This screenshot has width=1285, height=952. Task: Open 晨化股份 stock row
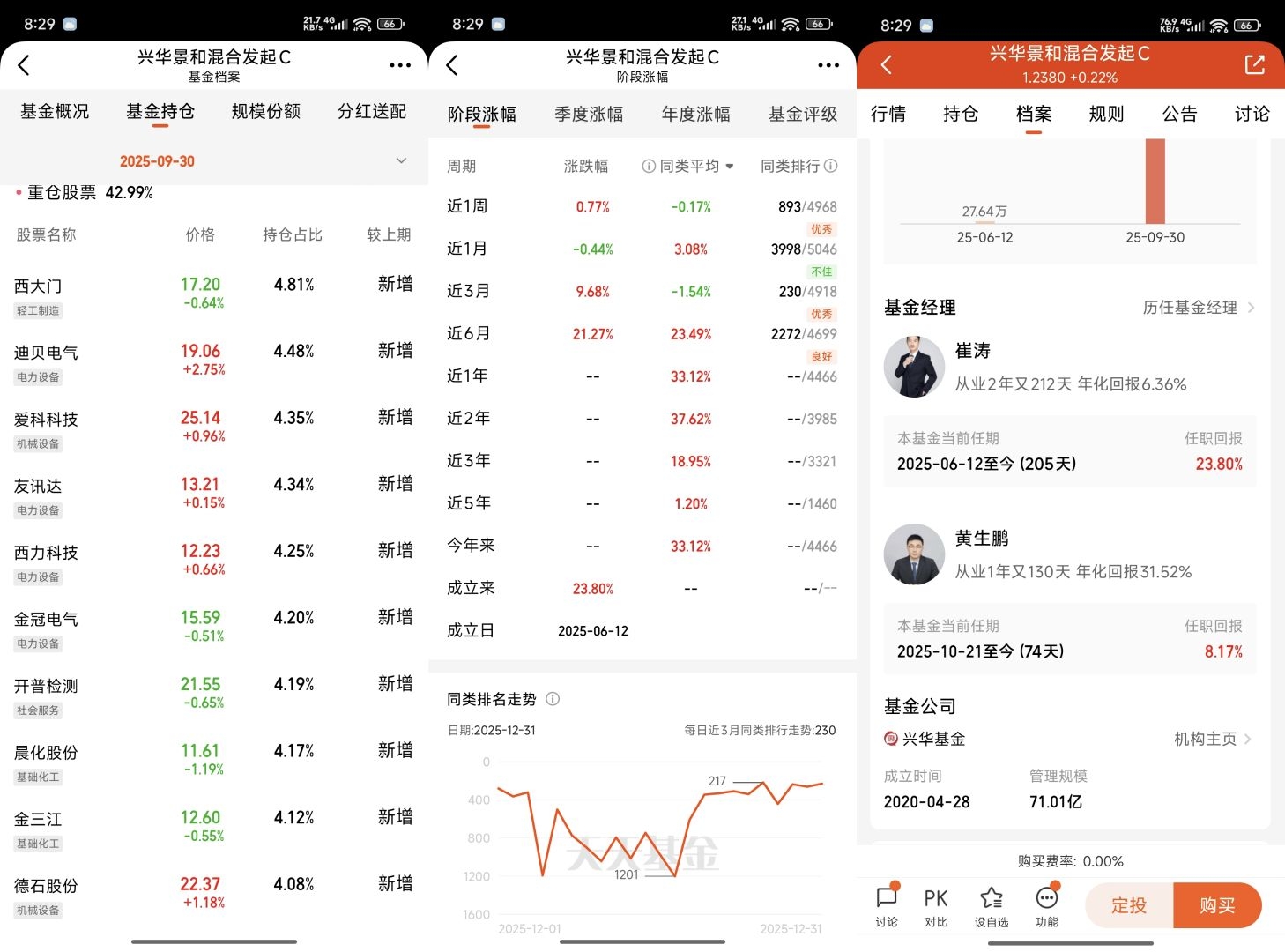pyautogui.click(x=214, y=763)
